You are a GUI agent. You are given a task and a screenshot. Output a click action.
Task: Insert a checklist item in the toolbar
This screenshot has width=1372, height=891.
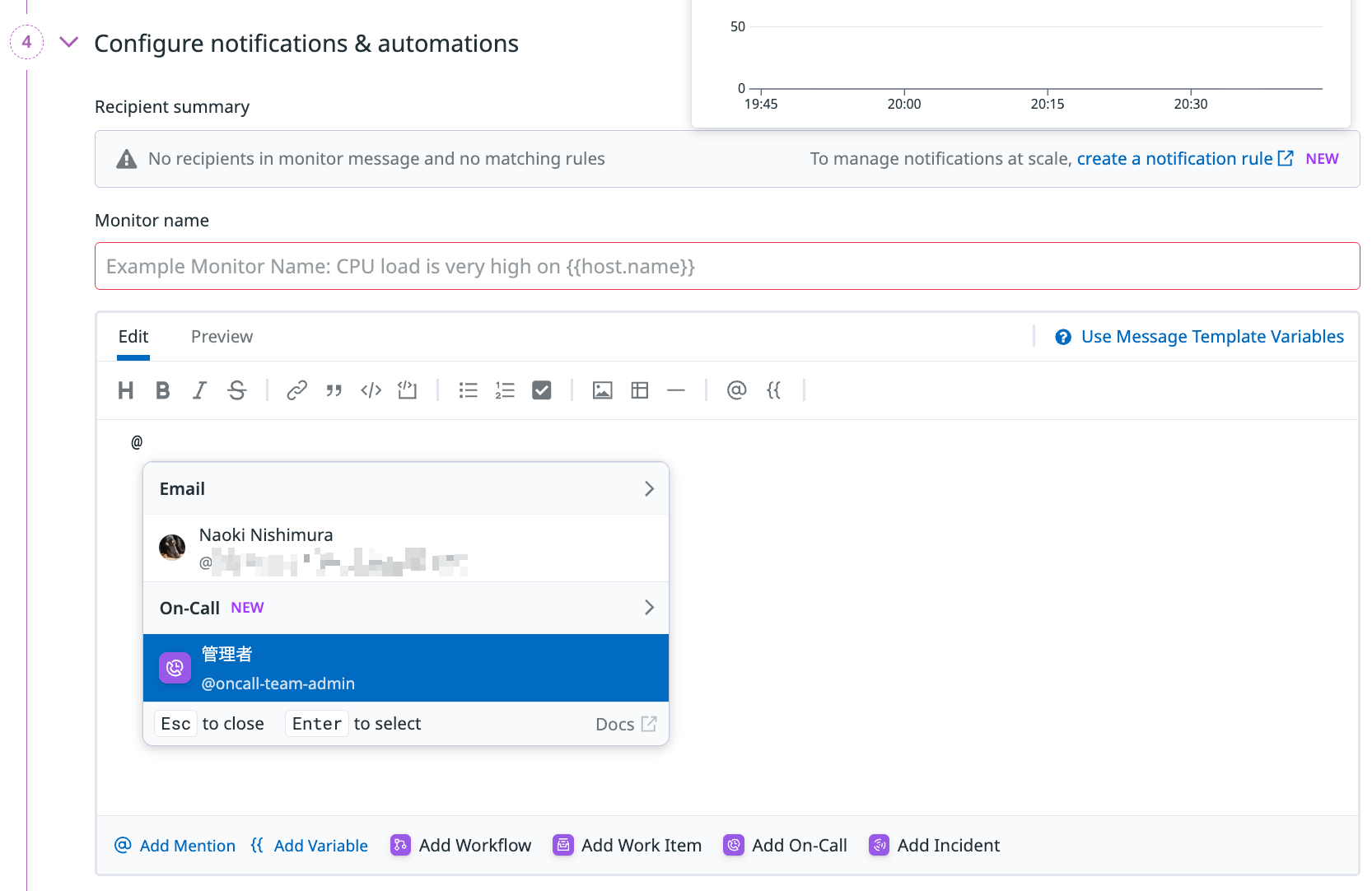coord(542,390)
